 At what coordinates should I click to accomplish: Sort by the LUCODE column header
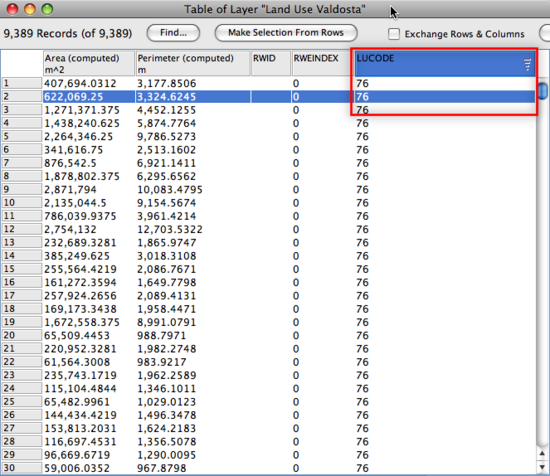(x=445, y=63)
